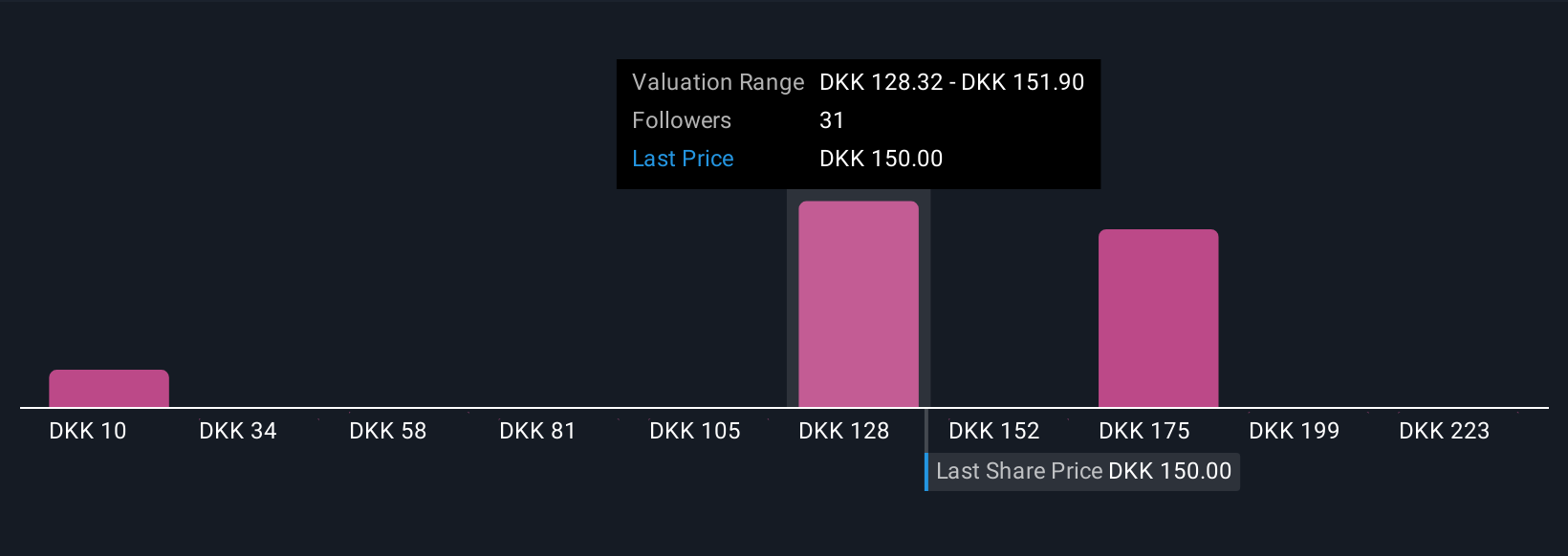The width and height of the screenshot is (1568, 556).
Task: Click the small DKK 10 valuation bar
Action: pyautogui.click(x=109, y=389)
